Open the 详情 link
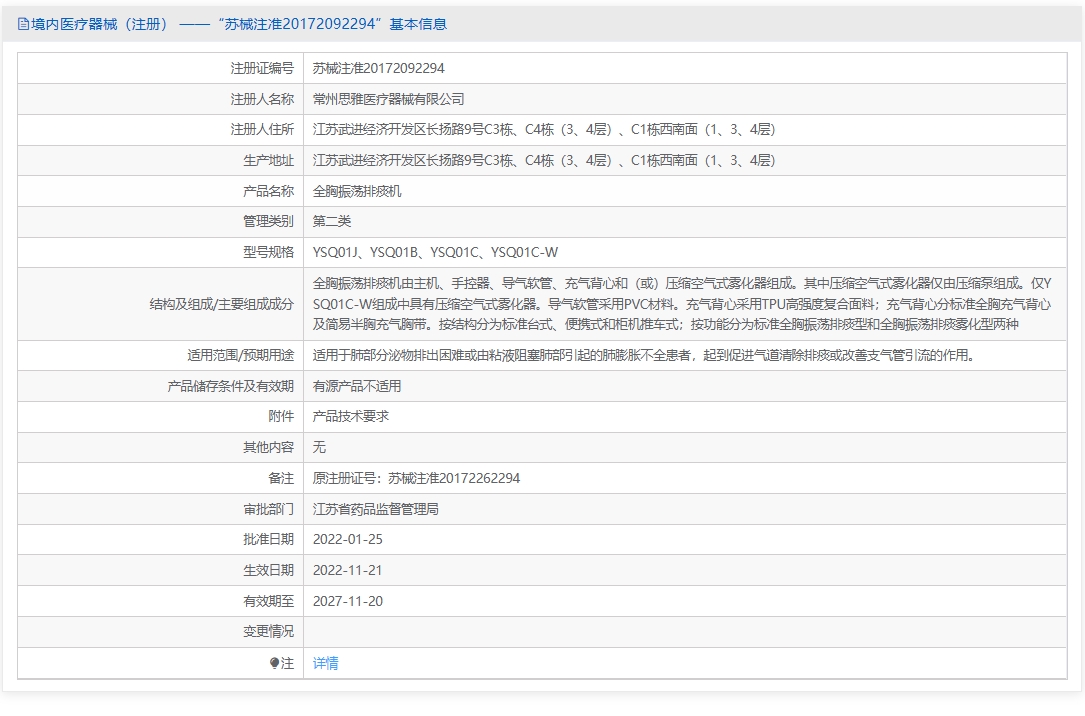This screenshot has height=716, width=1085. coord(325,663)
